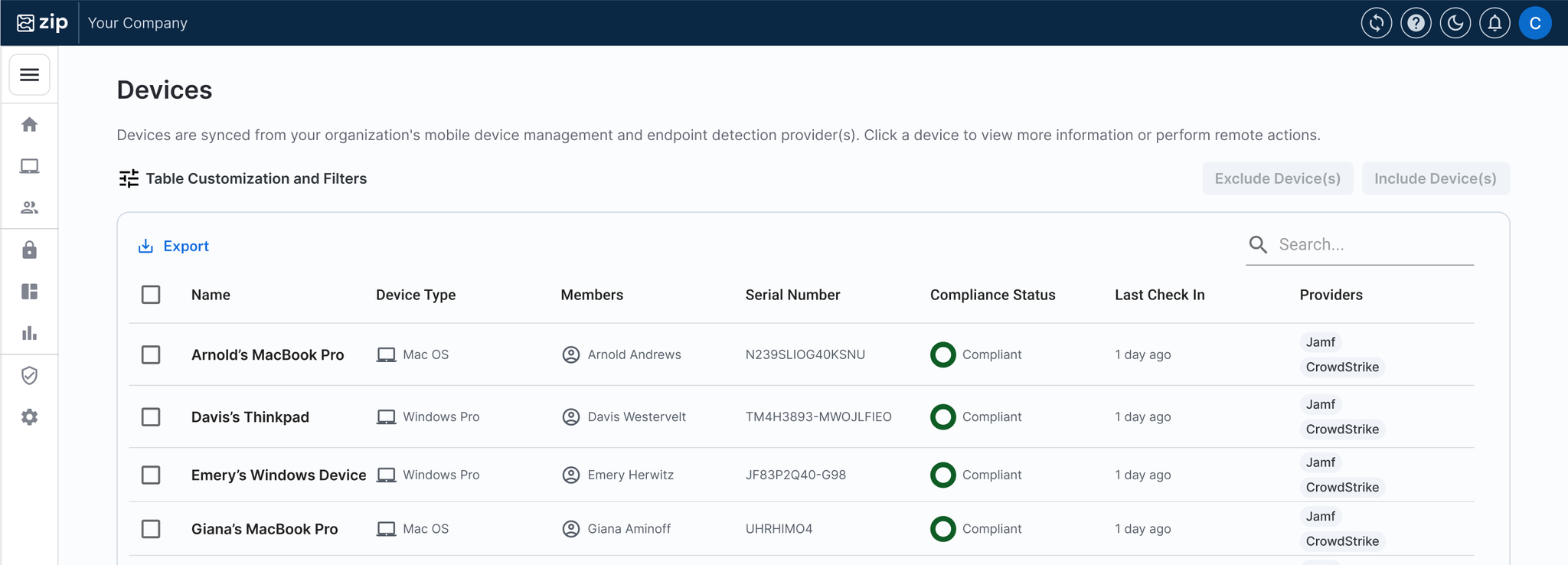The width and height of the screenshot is (1568, 565).
Task: Open the hamburger menu in sidebar
Action: [x=29, y=74]
